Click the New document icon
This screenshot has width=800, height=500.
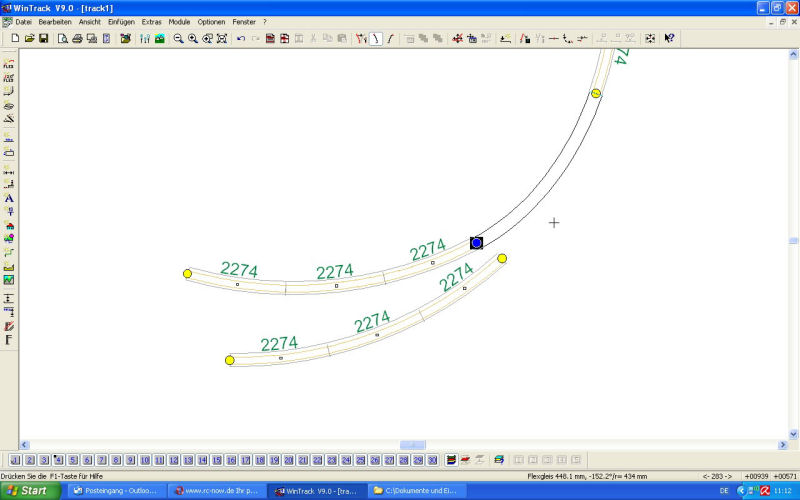(x=15, y=38)
